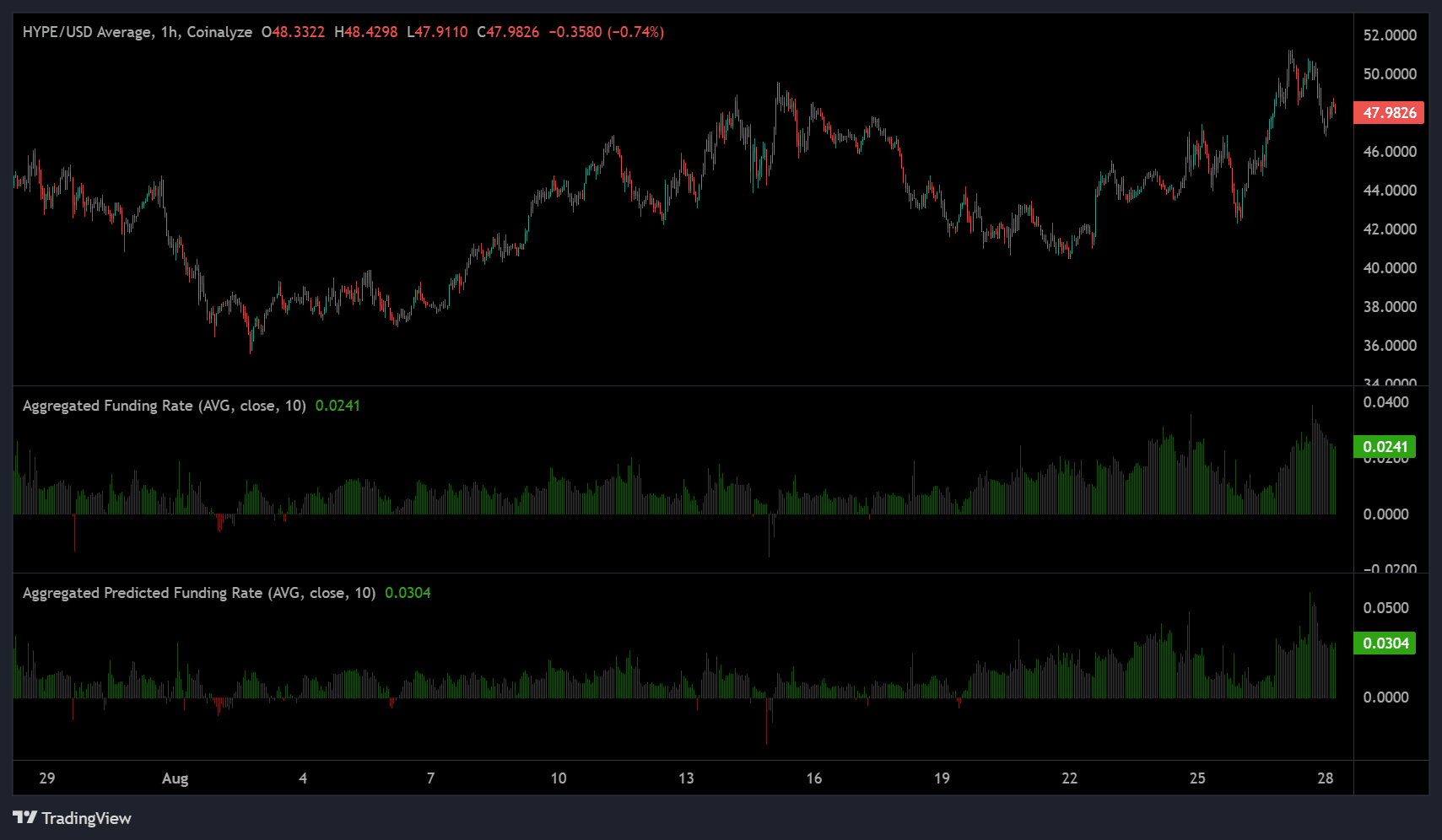Select the 28 date marker
Viewport: 1442px width, 840px height.
pos(1325,778)
